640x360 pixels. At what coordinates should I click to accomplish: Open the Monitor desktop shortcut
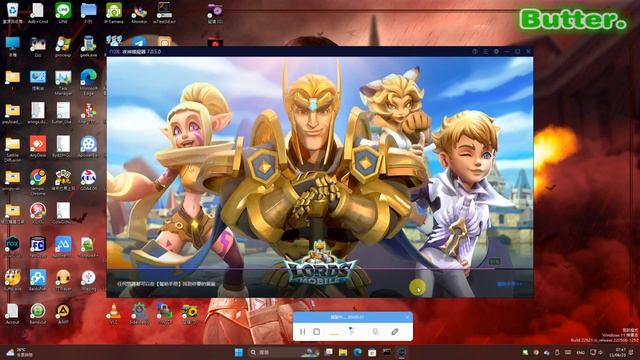click(x=139, y=13)
